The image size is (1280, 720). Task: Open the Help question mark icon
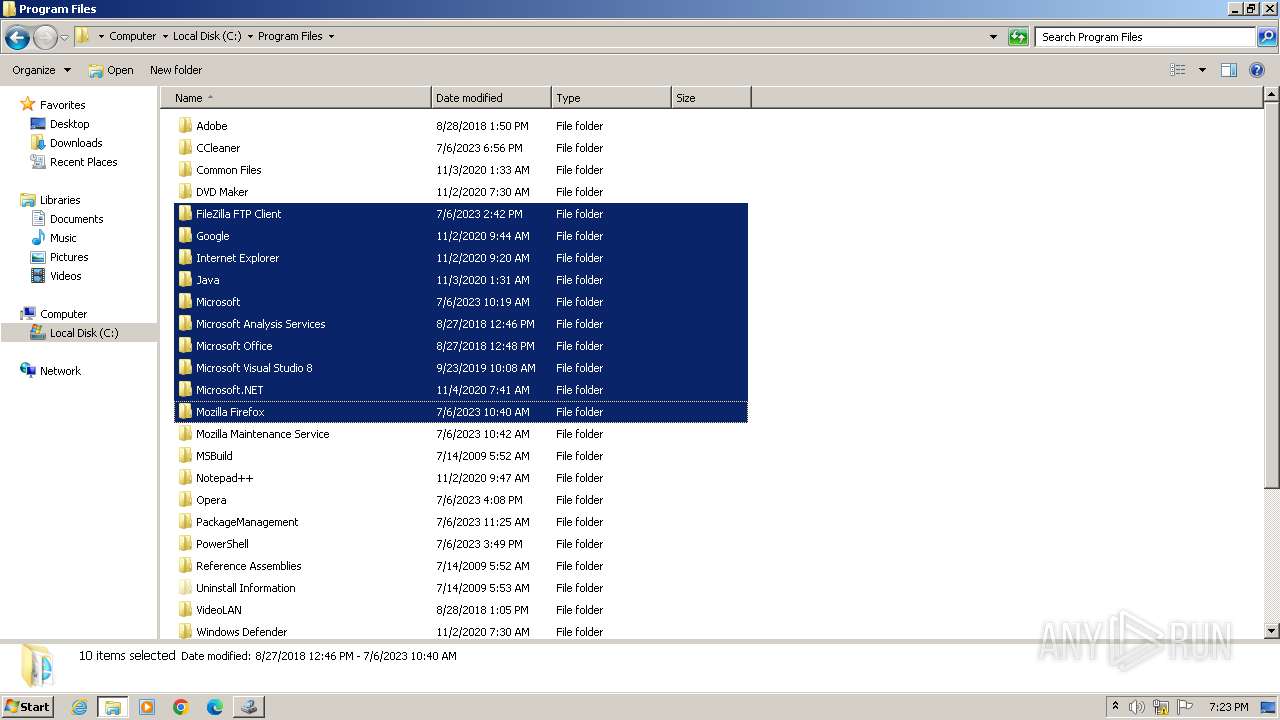click(x=1257, y=70)
